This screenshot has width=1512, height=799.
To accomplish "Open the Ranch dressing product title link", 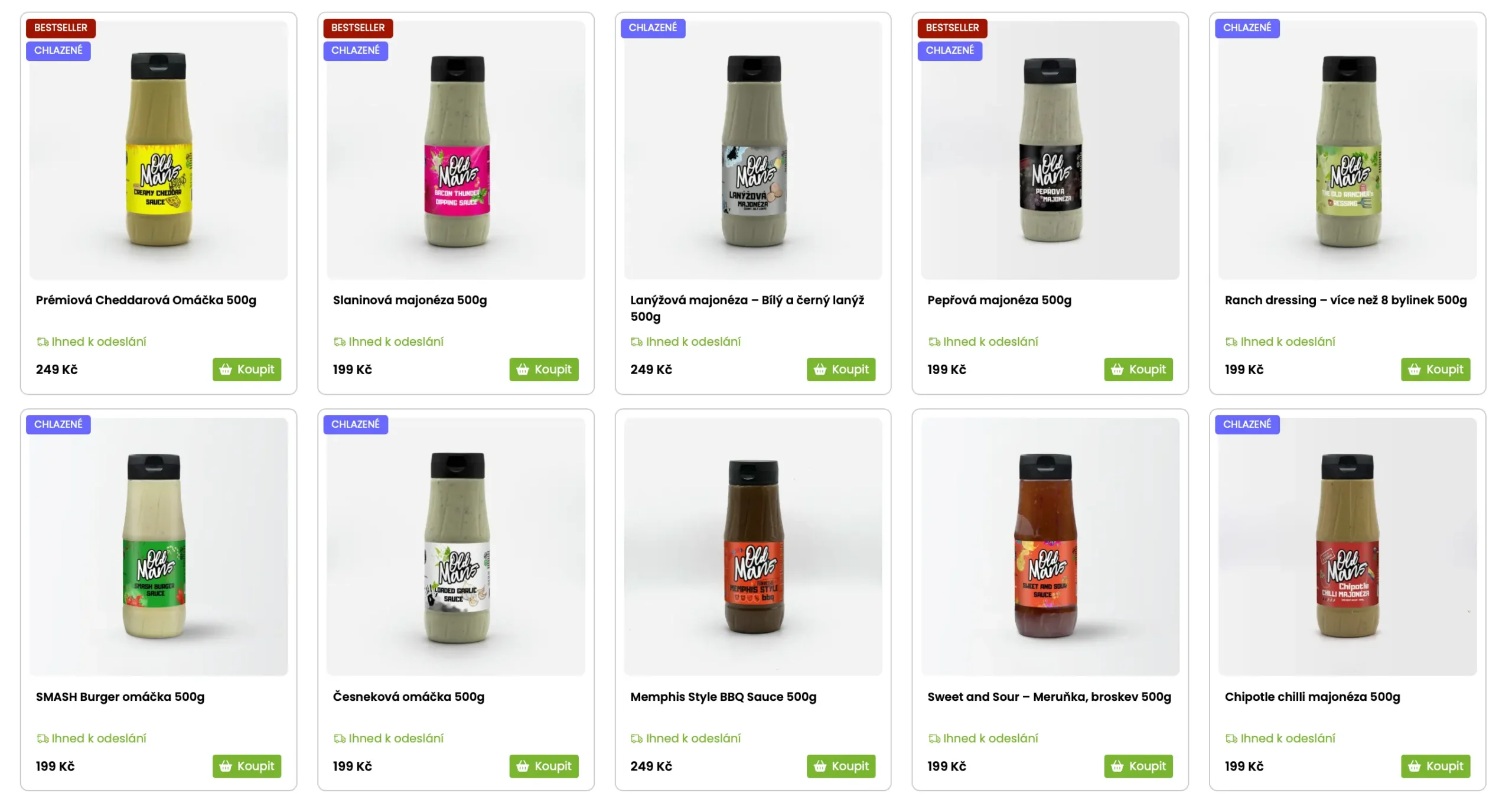I will (1345, 300).
